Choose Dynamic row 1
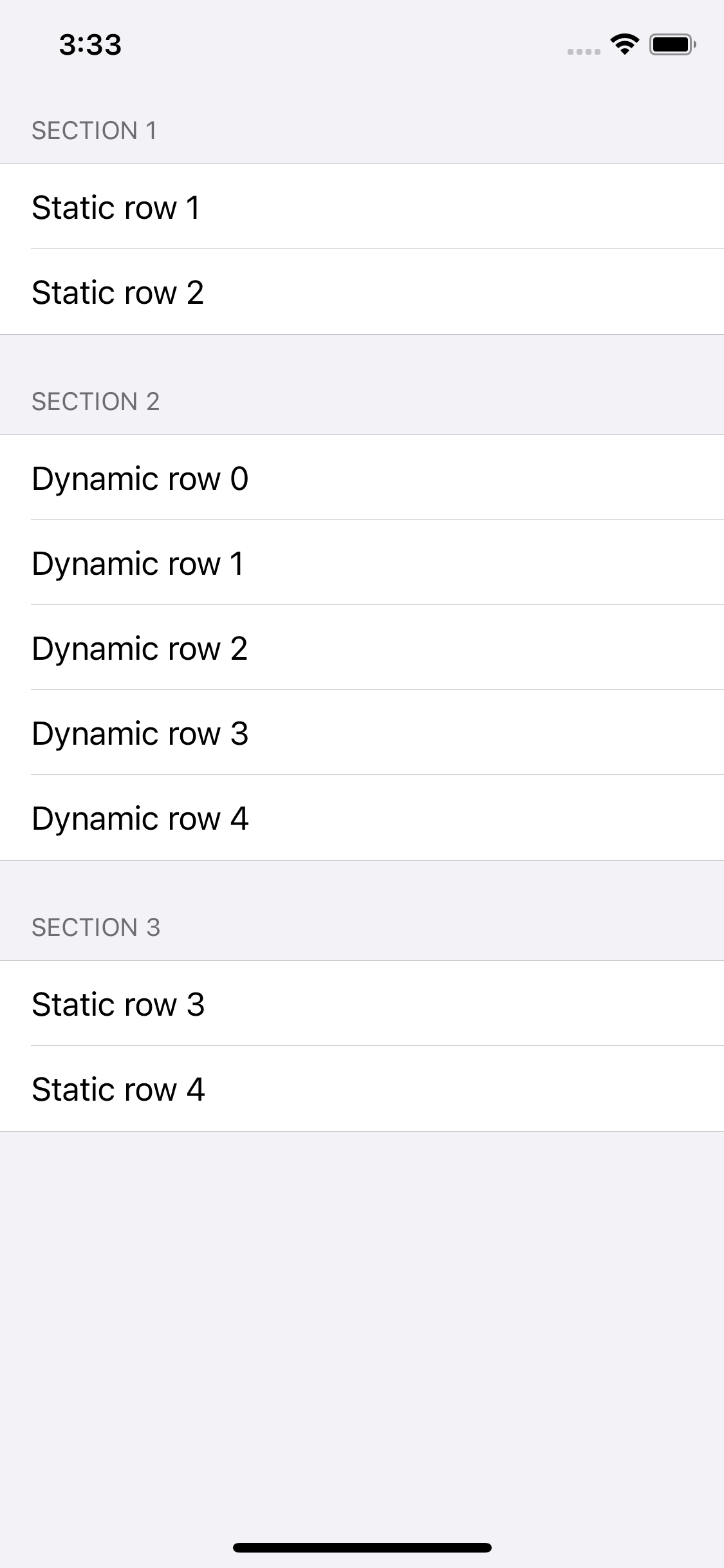Image resolution: width=724 pixels, height=1568 pixels. pos(362,563)
